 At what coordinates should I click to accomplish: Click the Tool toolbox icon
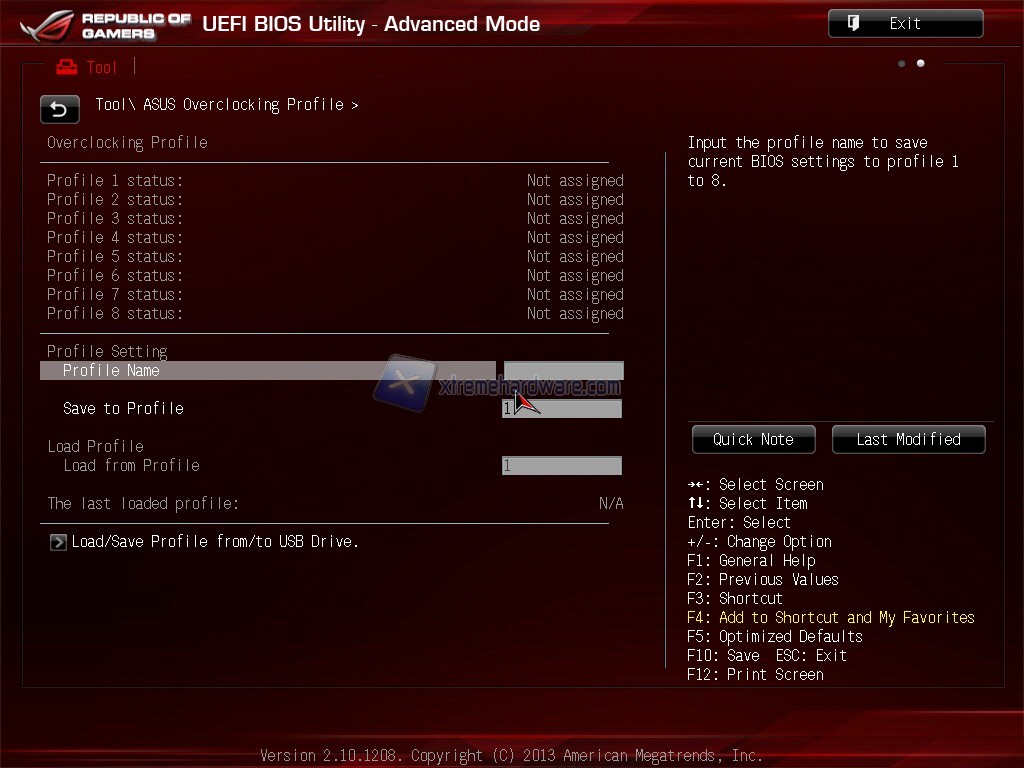[67, 67]
